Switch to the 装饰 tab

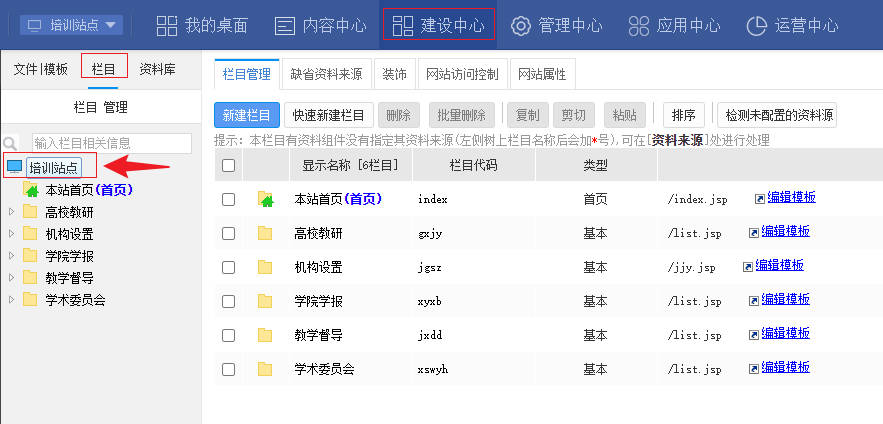point(394,74)
